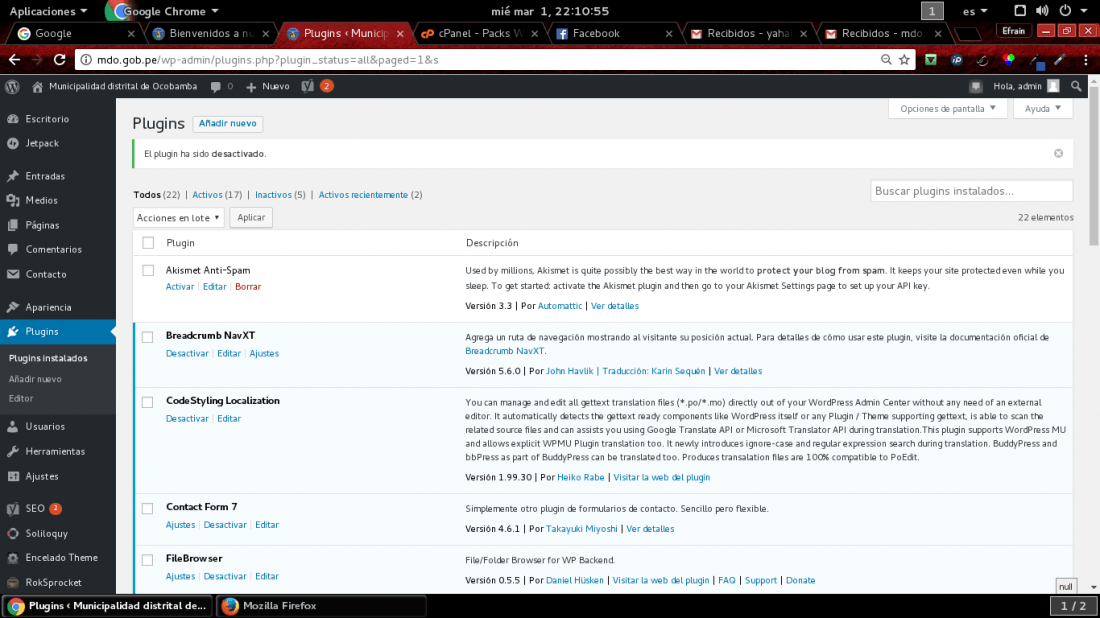Check the FileBrowser plugin checkbox

pos(147,560)
